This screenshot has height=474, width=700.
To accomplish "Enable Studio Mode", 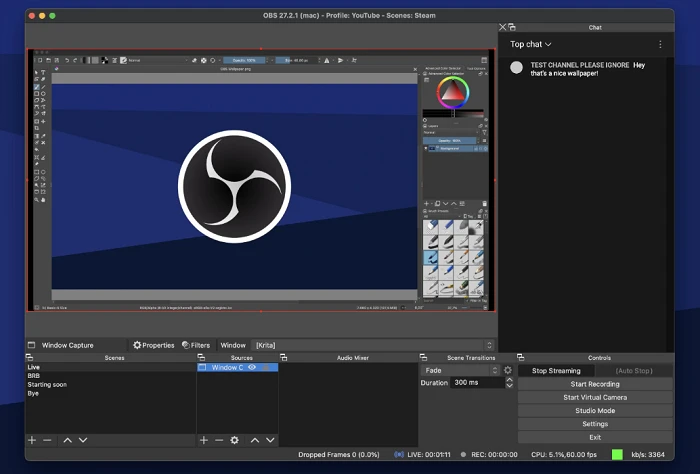I will 595,411.
